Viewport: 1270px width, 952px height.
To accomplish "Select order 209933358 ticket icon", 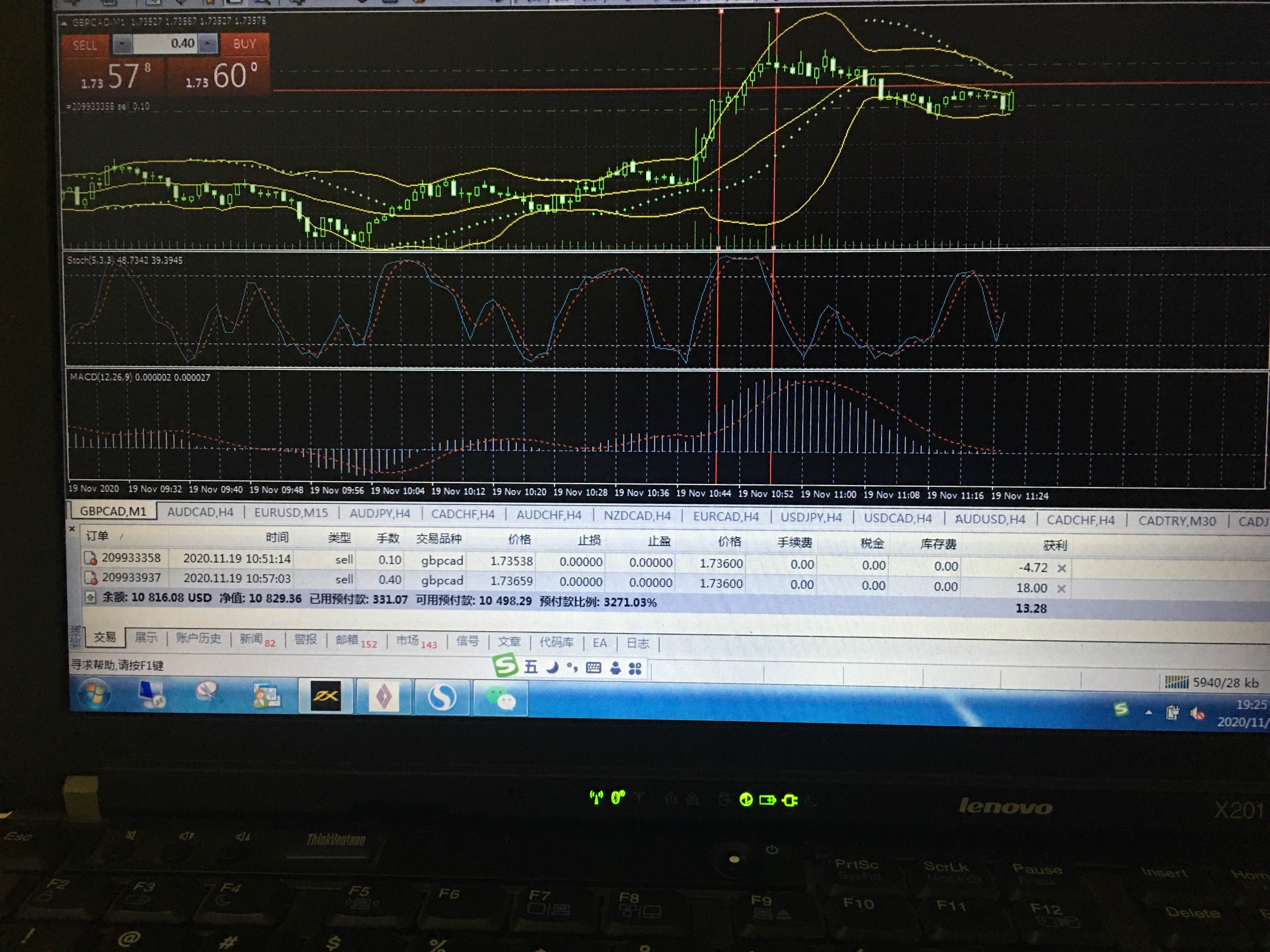I will click(x=90, y=558).
